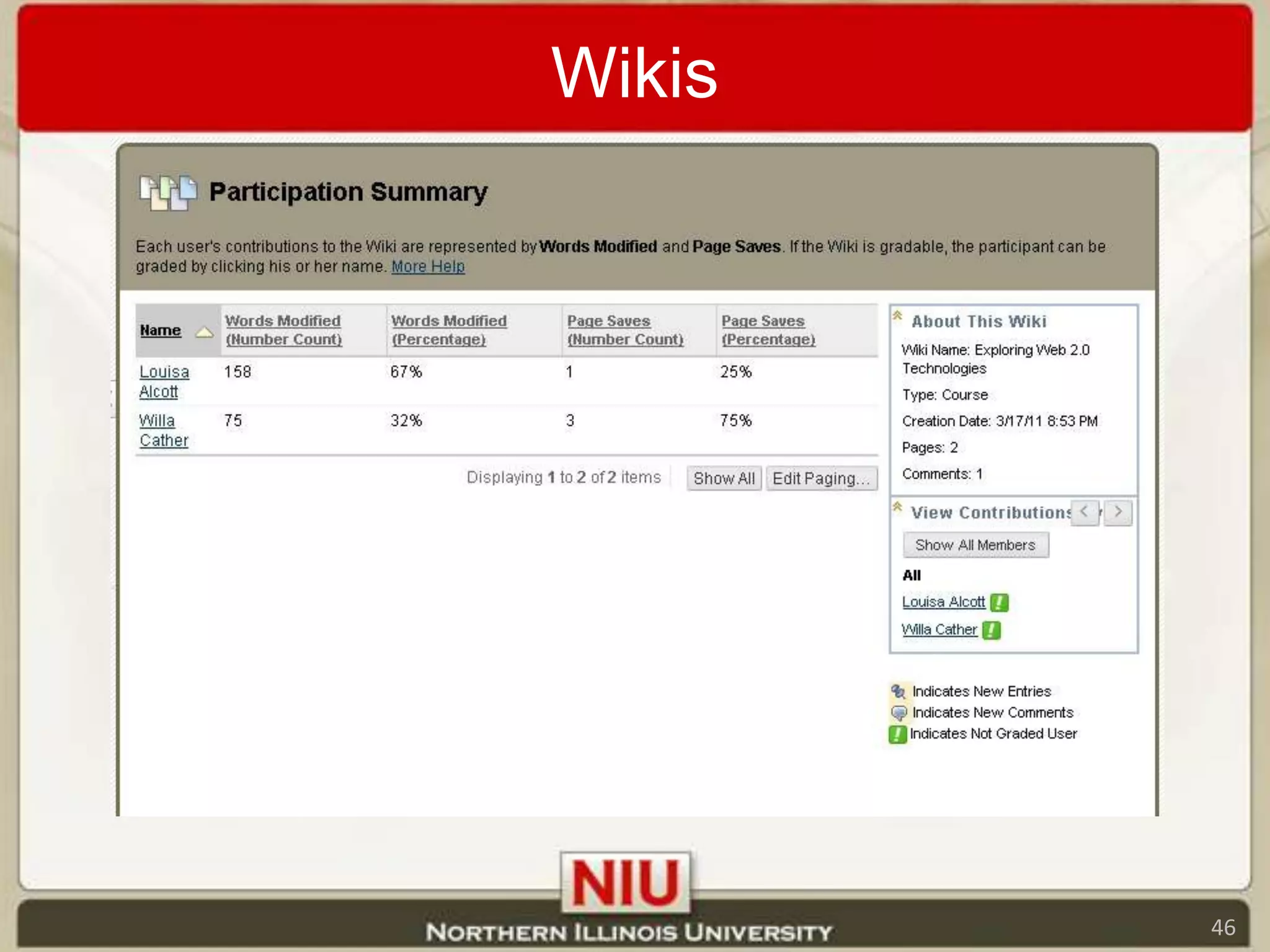The height and width of the screenshot is (952, 1270).
Task: Click not-graded icon beside Willa Cather
Action: [992, 630]
